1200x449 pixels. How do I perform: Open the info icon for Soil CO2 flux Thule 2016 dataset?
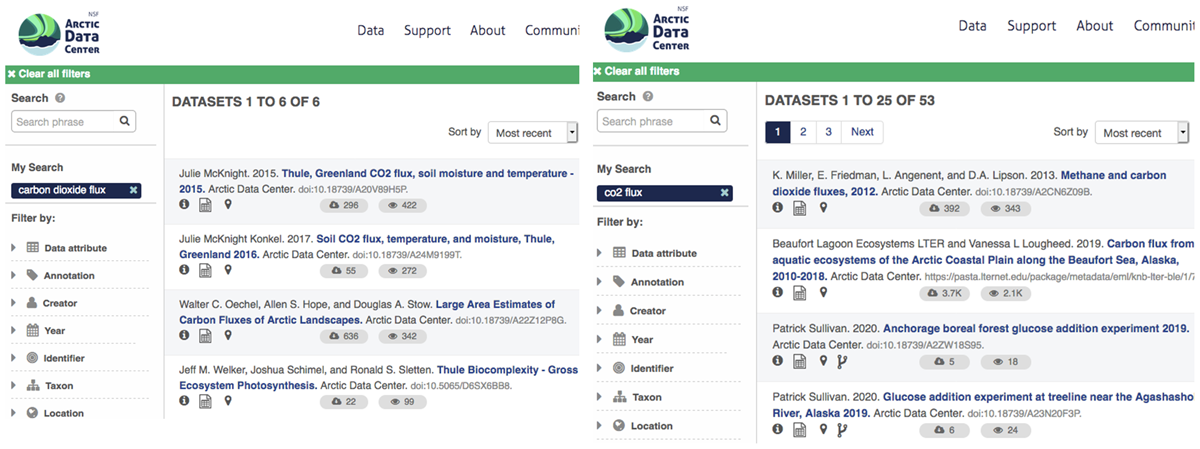(x=184, y=270)
